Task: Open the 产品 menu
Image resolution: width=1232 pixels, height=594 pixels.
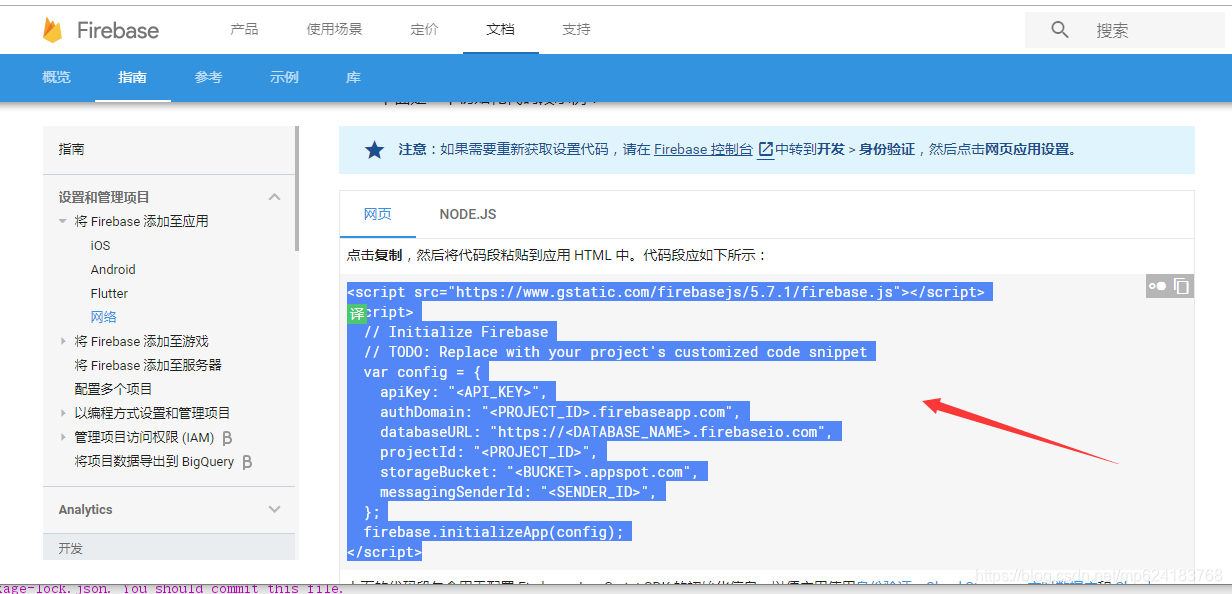Action: (x=244, y=29)
